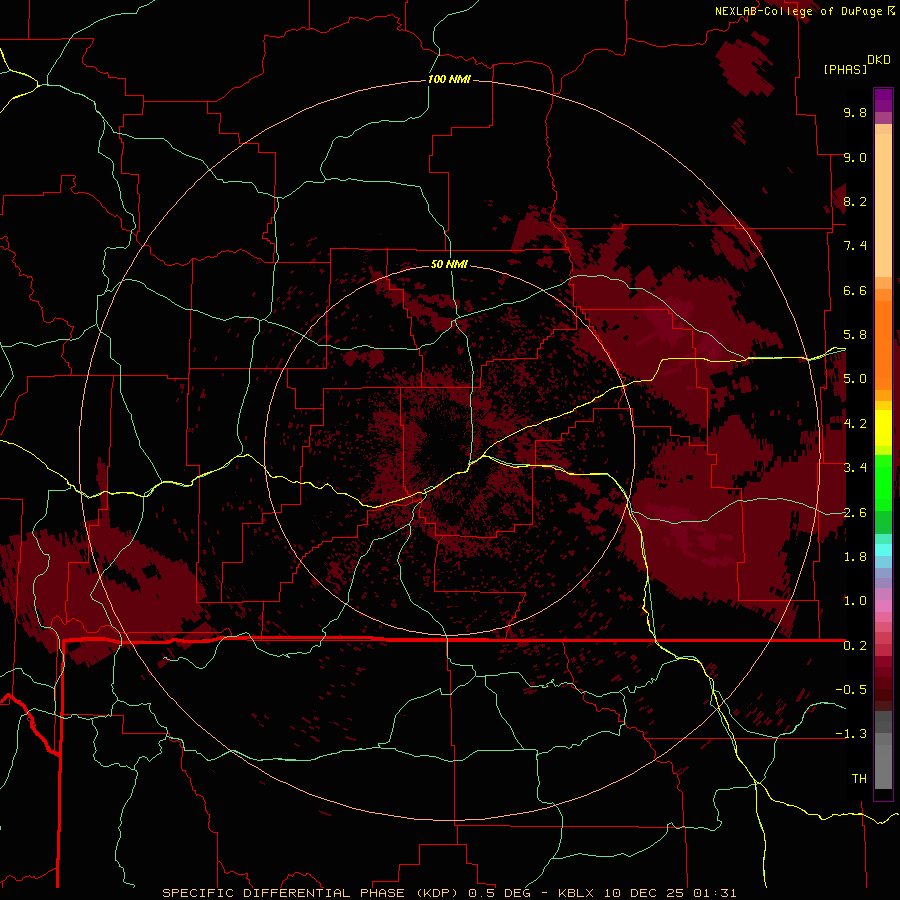Image resolution: width=900 pixels, height=900 pixels.
Task: Click the 100 NMI range ring label
Action: click(449, 79)
